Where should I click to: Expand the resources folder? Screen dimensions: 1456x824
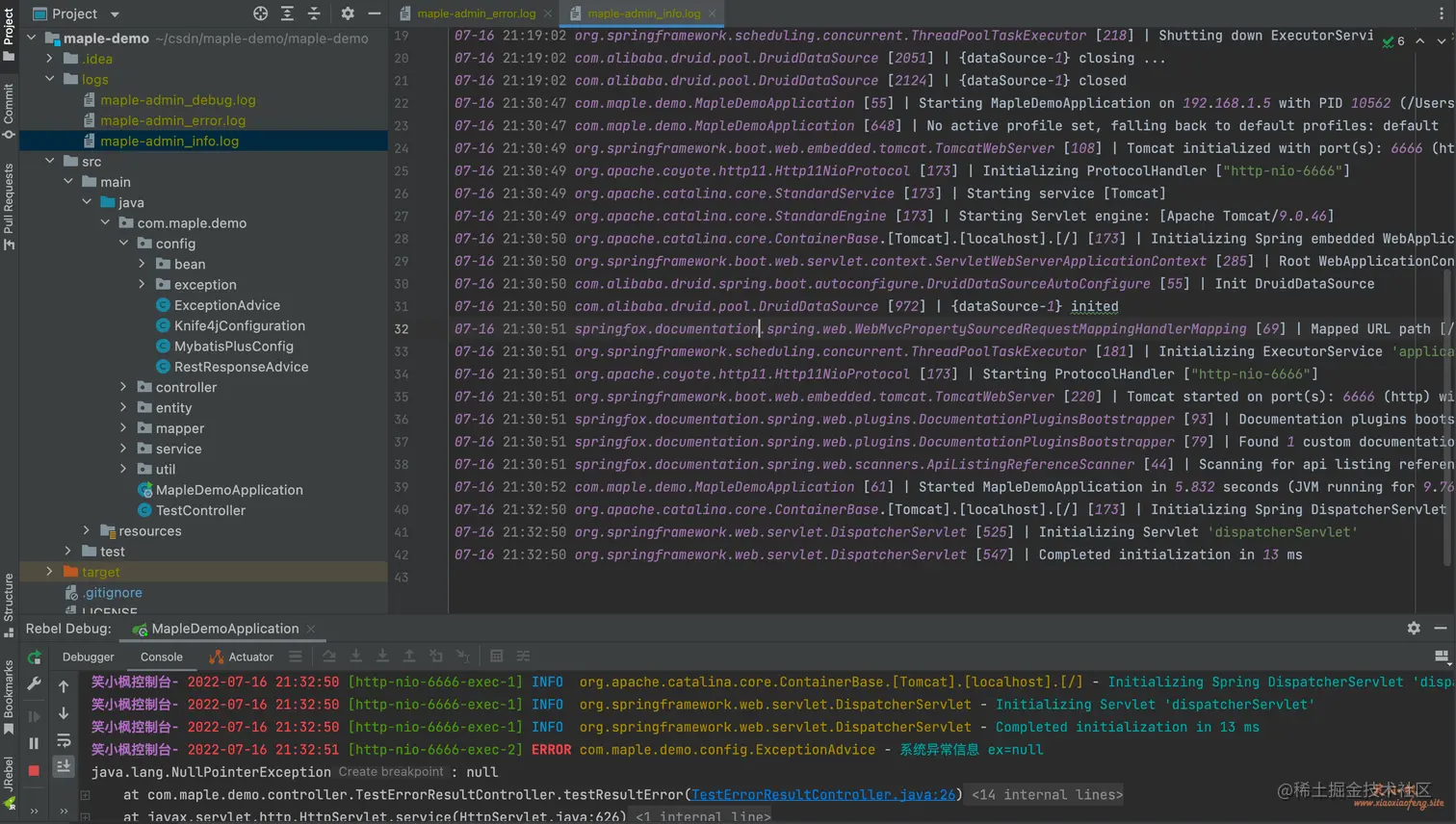click(x=87, y=530)
